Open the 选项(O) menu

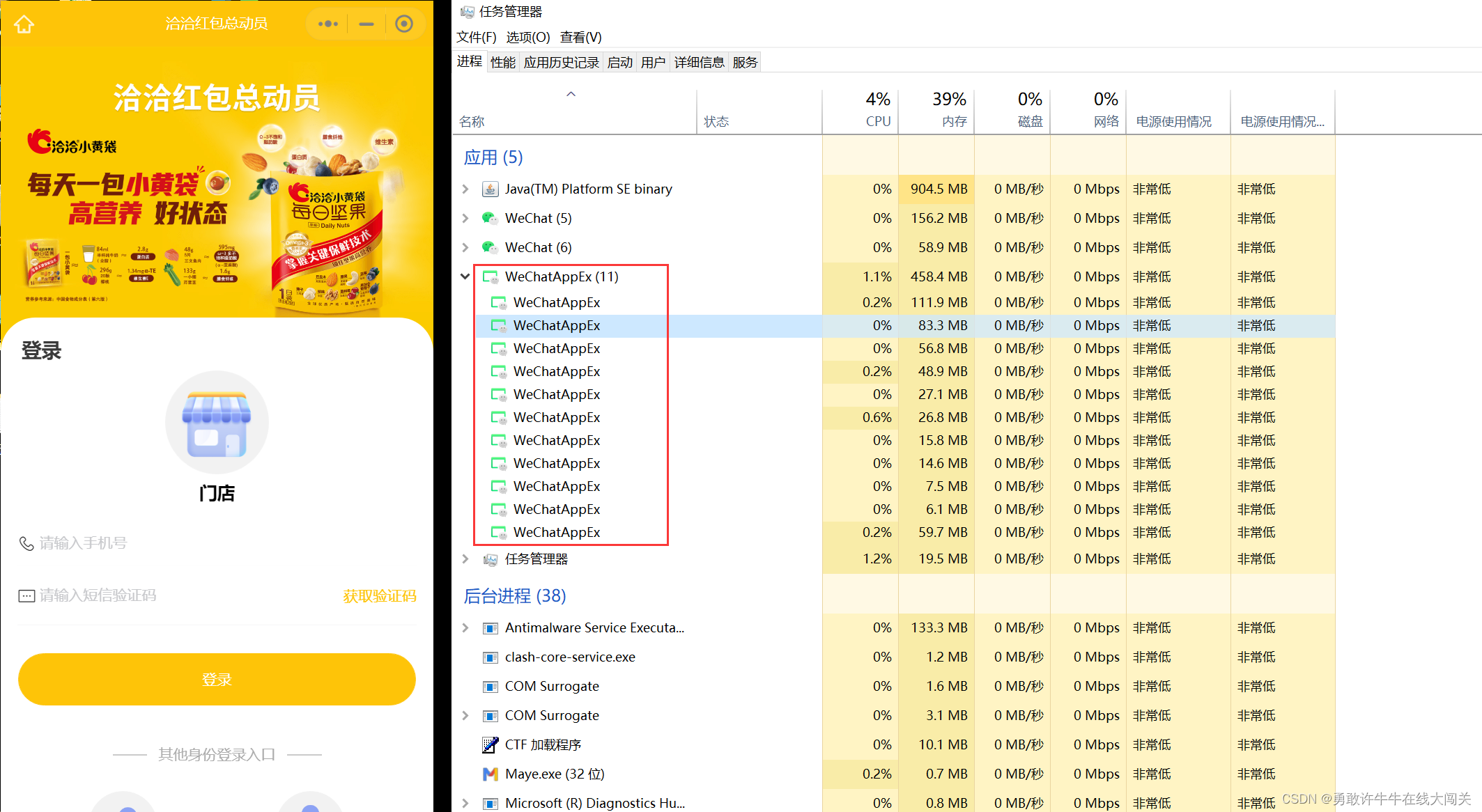[528, 37]
